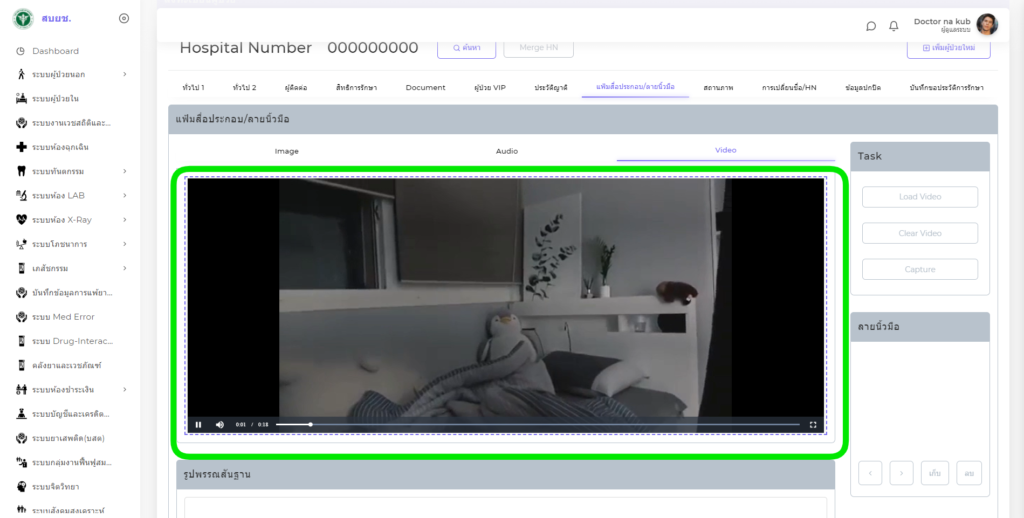Click the Capture button
Viewport: 1024px width, 518px height.
tap(920, 269)
